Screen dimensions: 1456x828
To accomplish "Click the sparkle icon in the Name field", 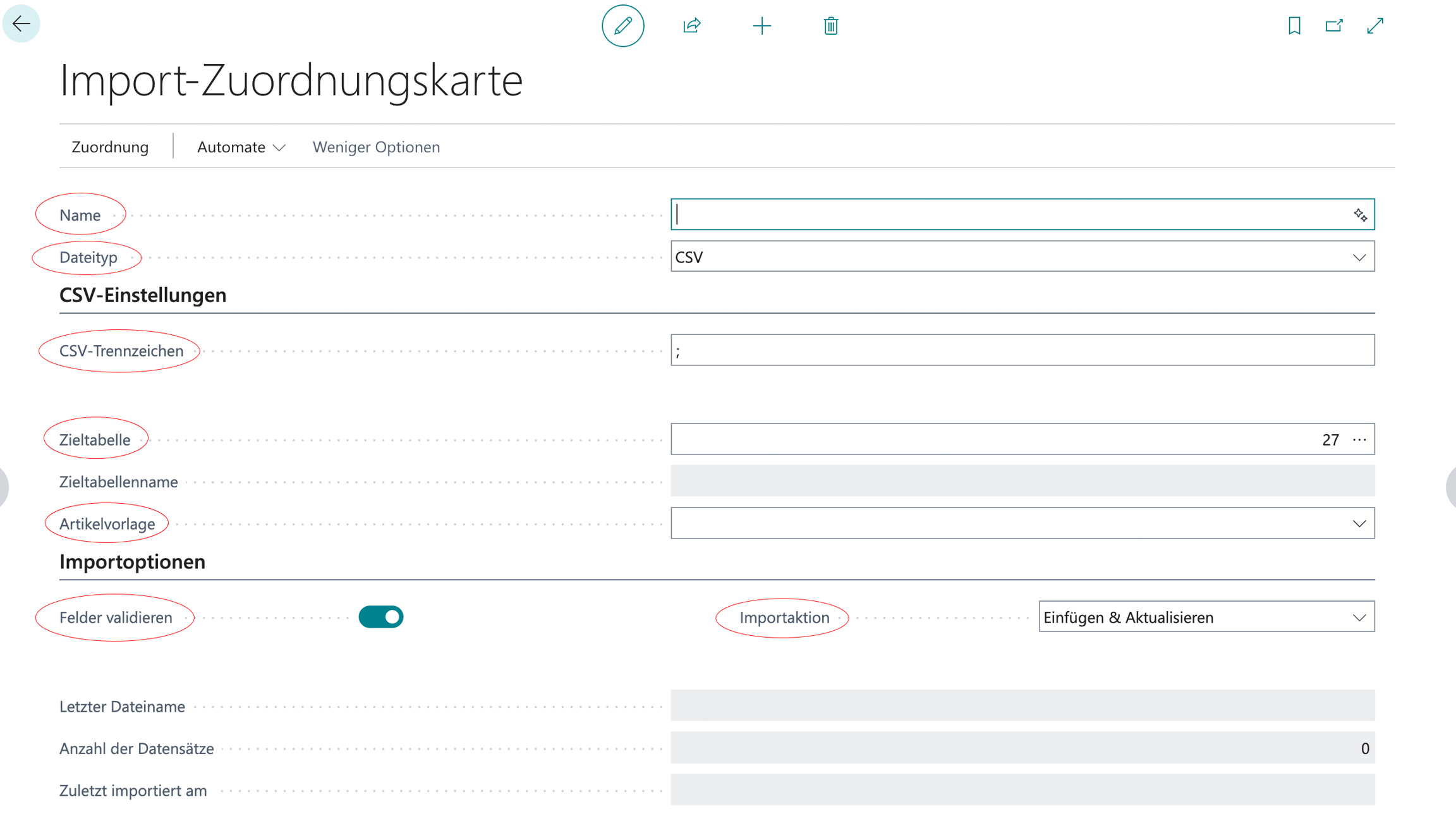I will click(x=1360, y=215).
